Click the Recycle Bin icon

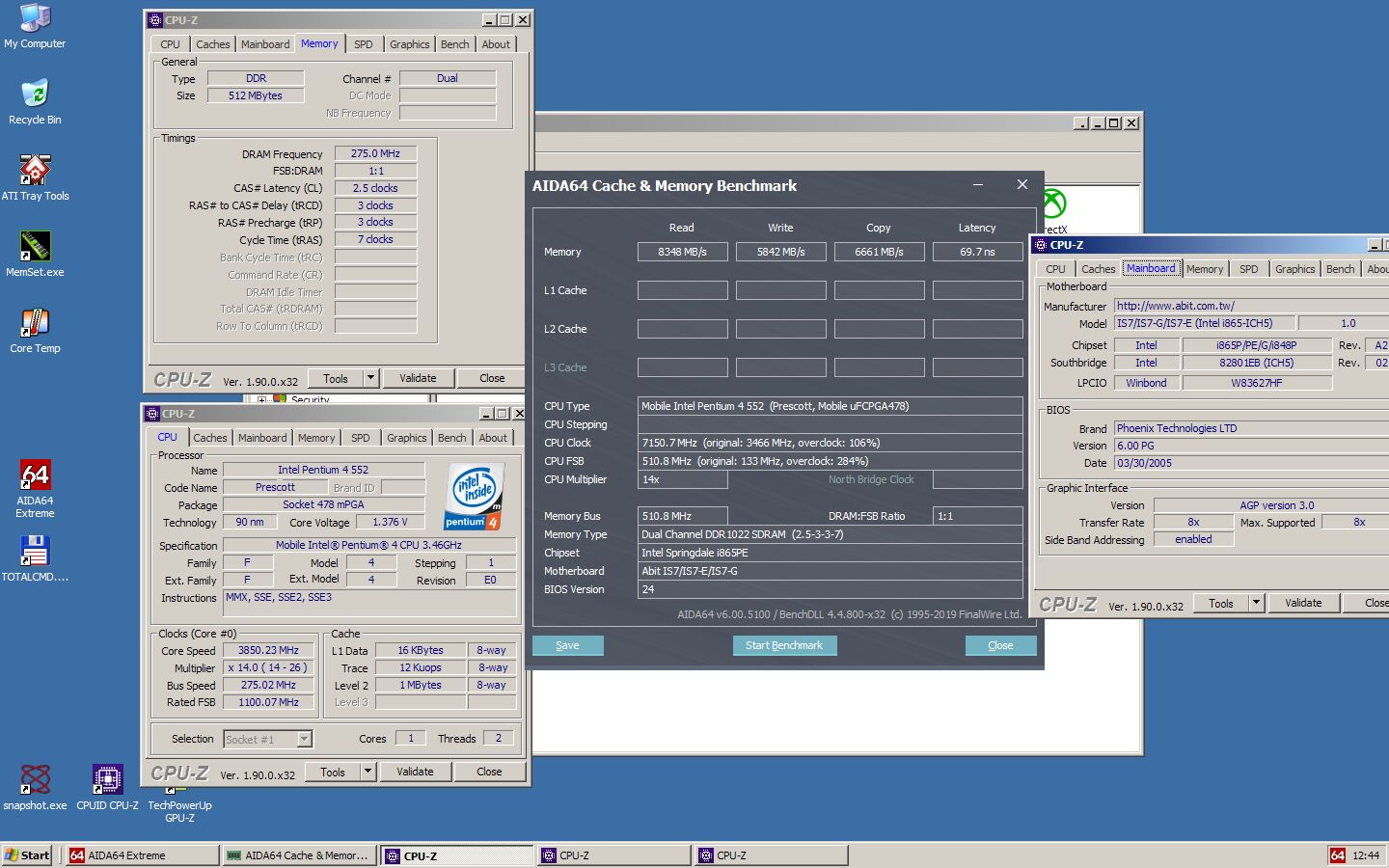pyautogui.click(x=35, y=95)
